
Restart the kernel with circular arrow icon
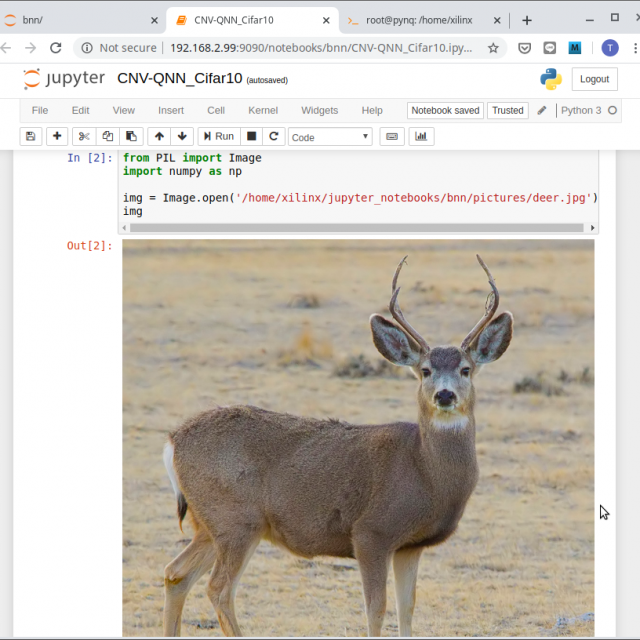pos(274,136)
